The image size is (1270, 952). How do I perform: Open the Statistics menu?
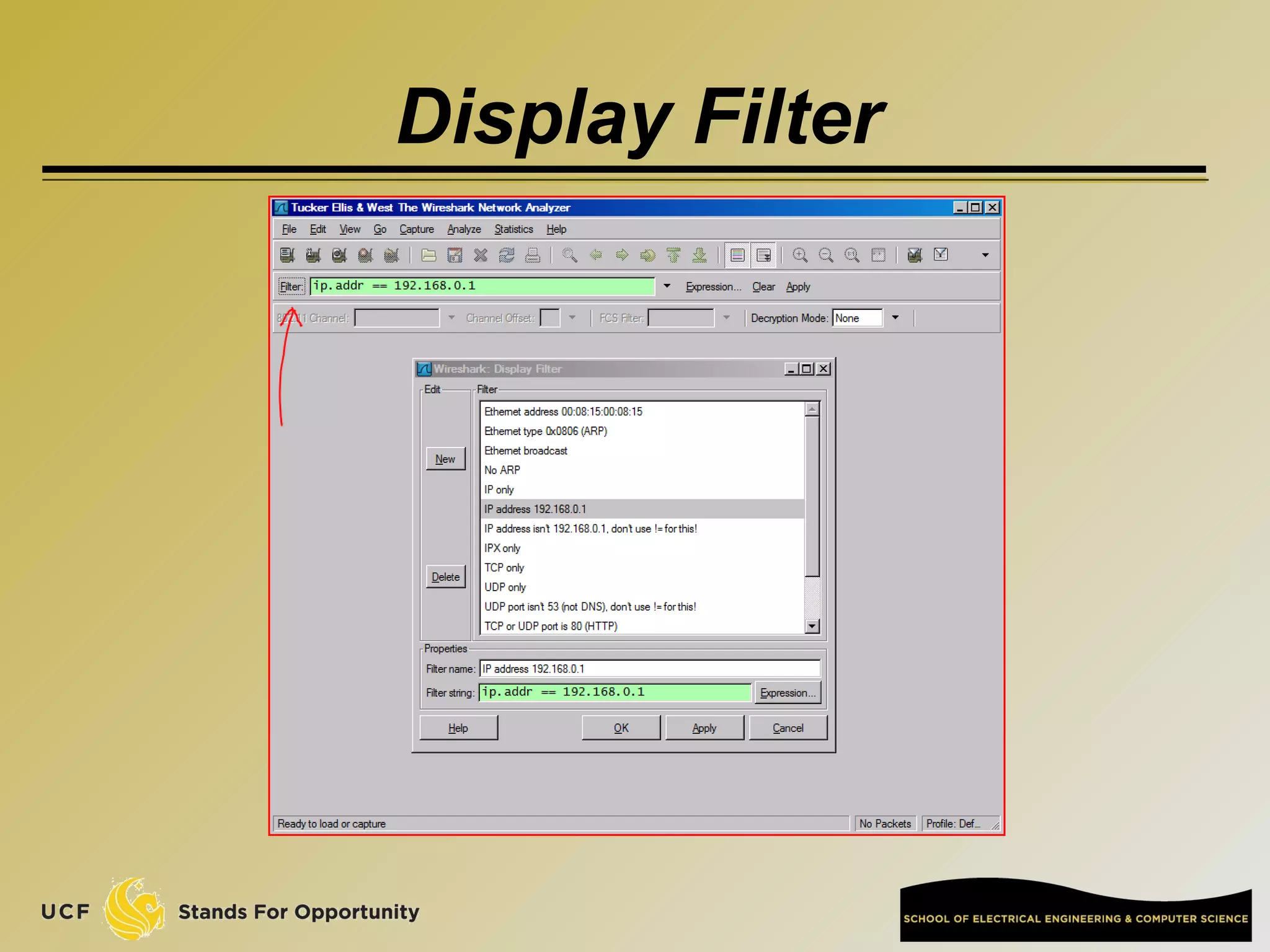[513, 229]
